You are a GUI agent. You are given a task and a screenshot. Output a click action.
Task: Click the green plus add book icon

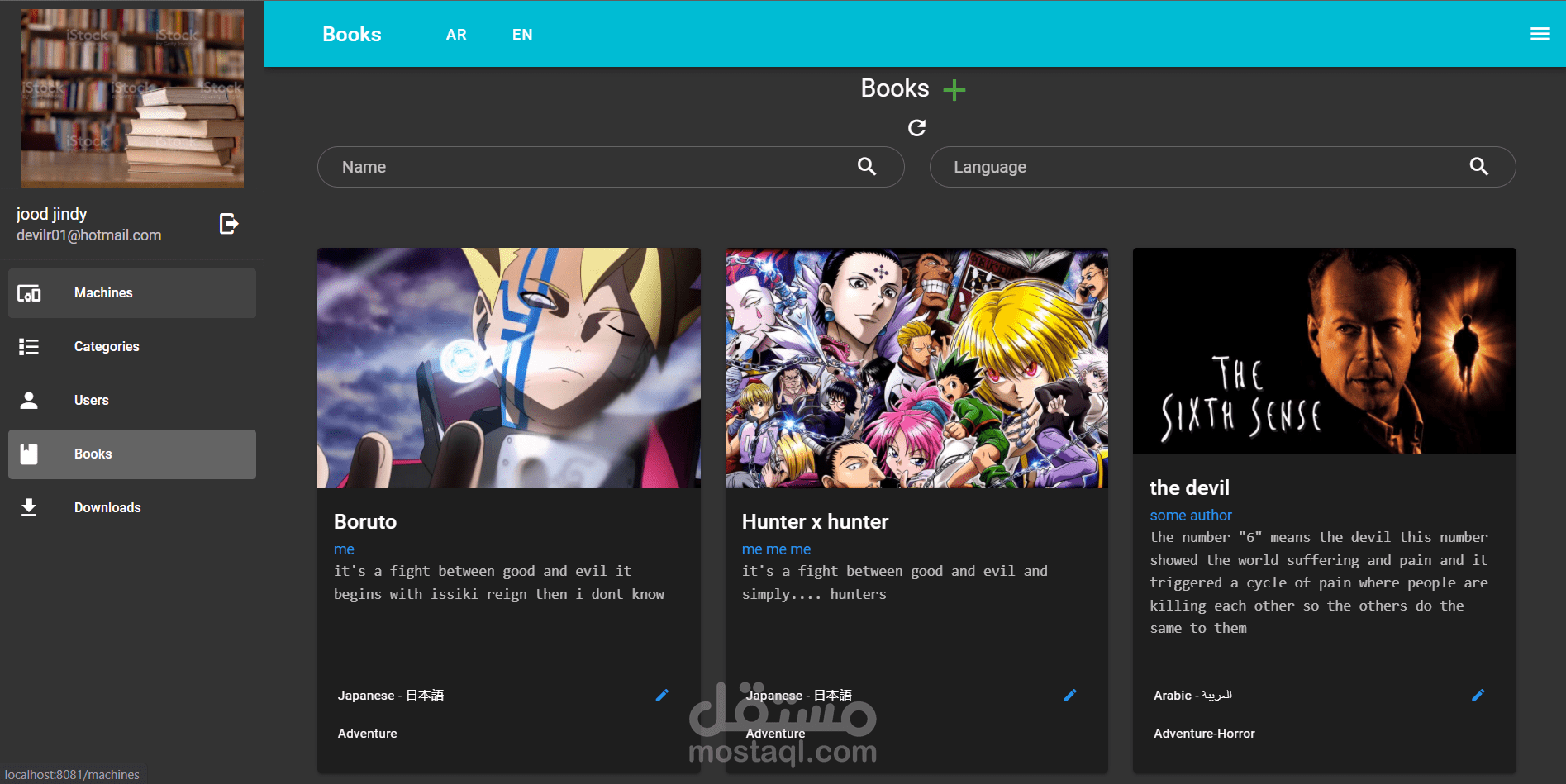tap(954, 89)
